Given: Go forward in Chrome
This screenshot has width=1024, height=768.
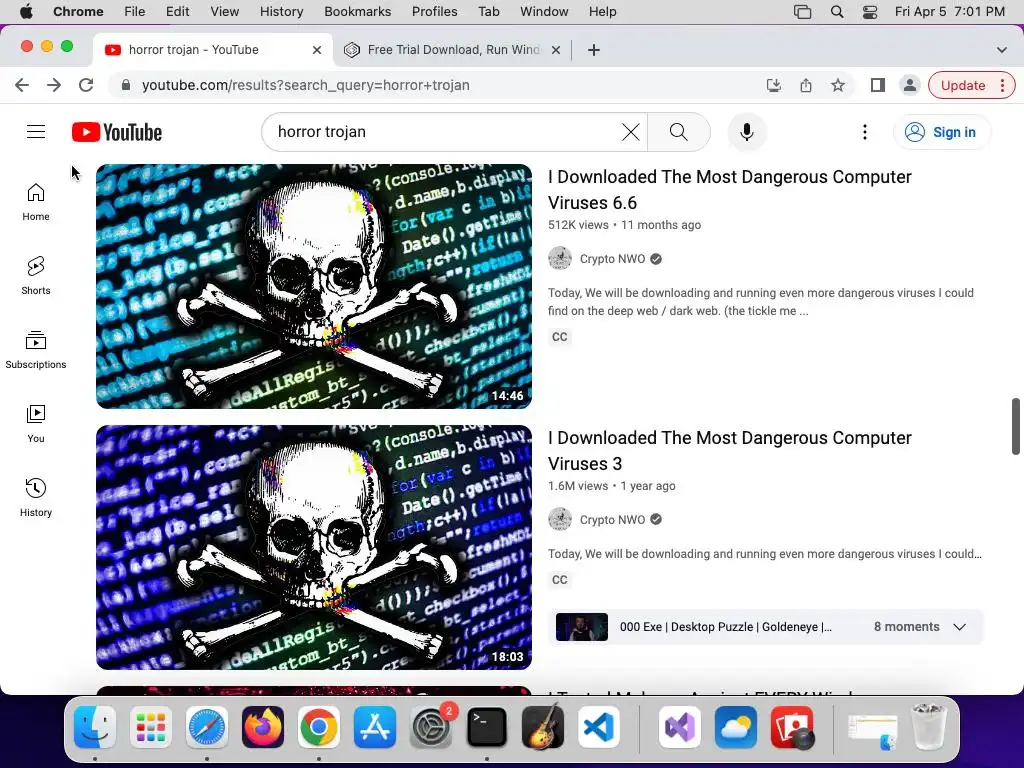Looking at the screenshot, I should (x=54, y=85).
